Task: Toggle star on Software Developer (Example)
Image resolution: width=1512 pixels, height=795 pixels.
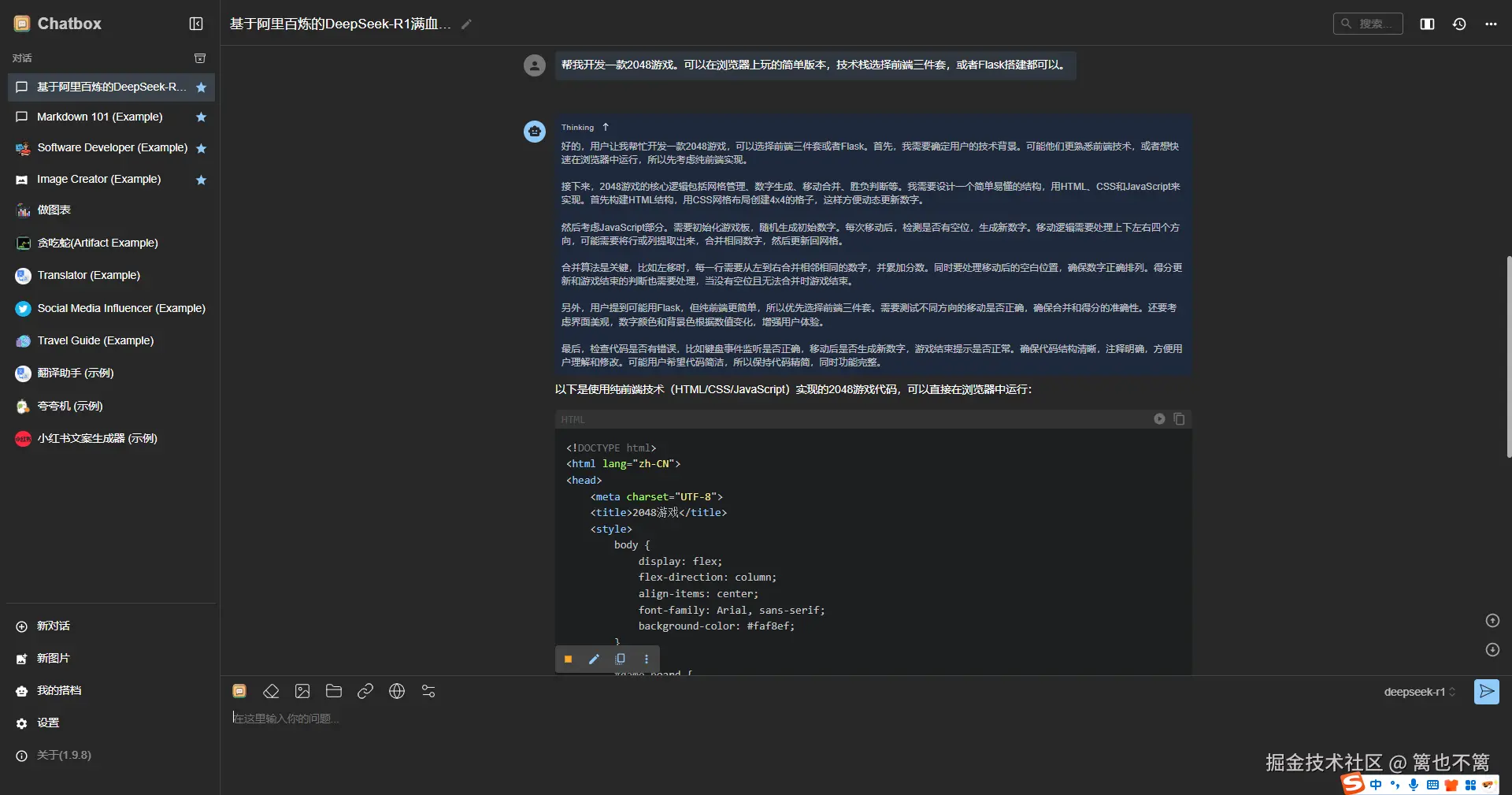Action: click(x=201, y=148)
